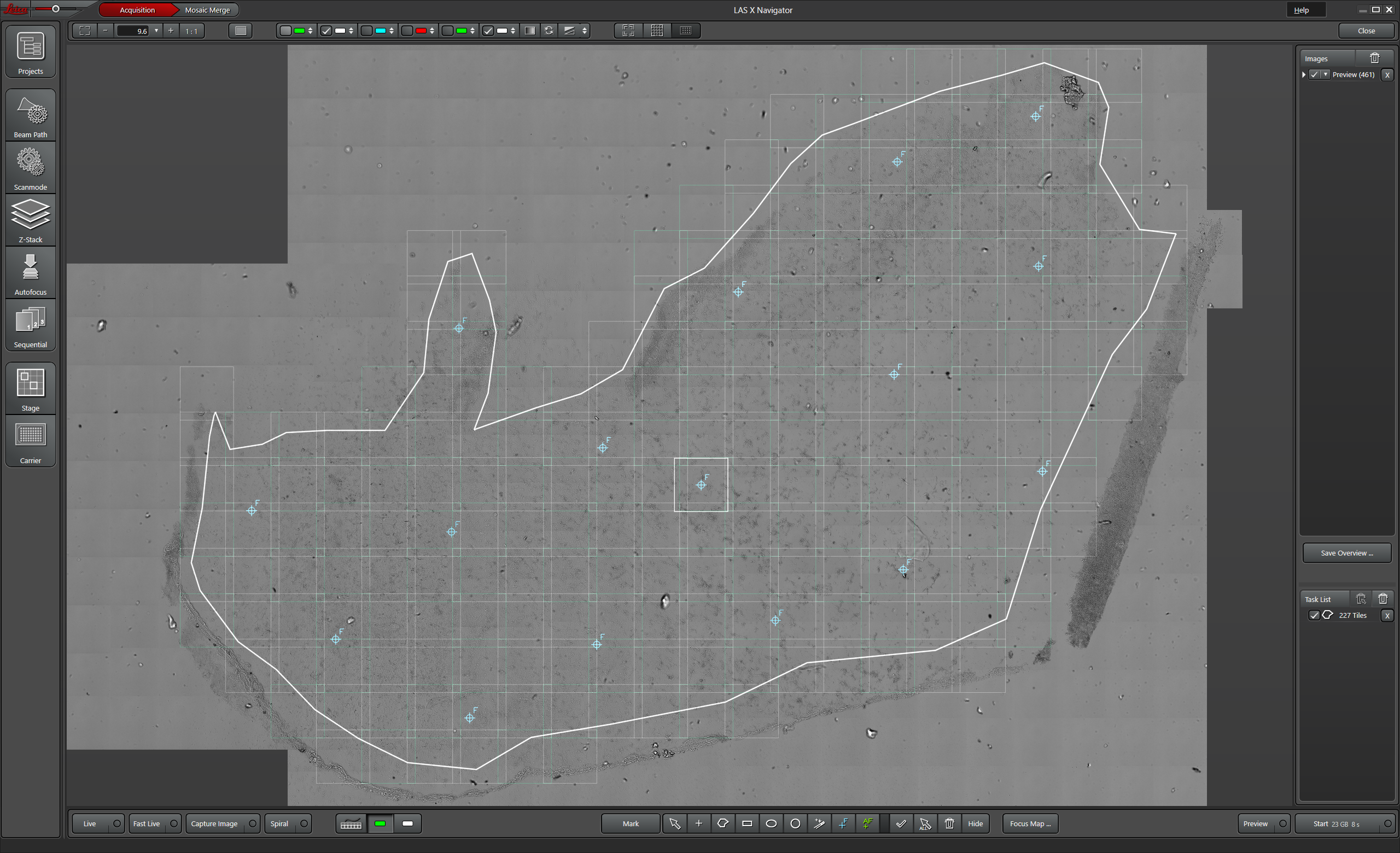Uncheck the 227 Tiles task checkbox
The height and width of the screenshot is (853, 1400).
pos(1314,615)
